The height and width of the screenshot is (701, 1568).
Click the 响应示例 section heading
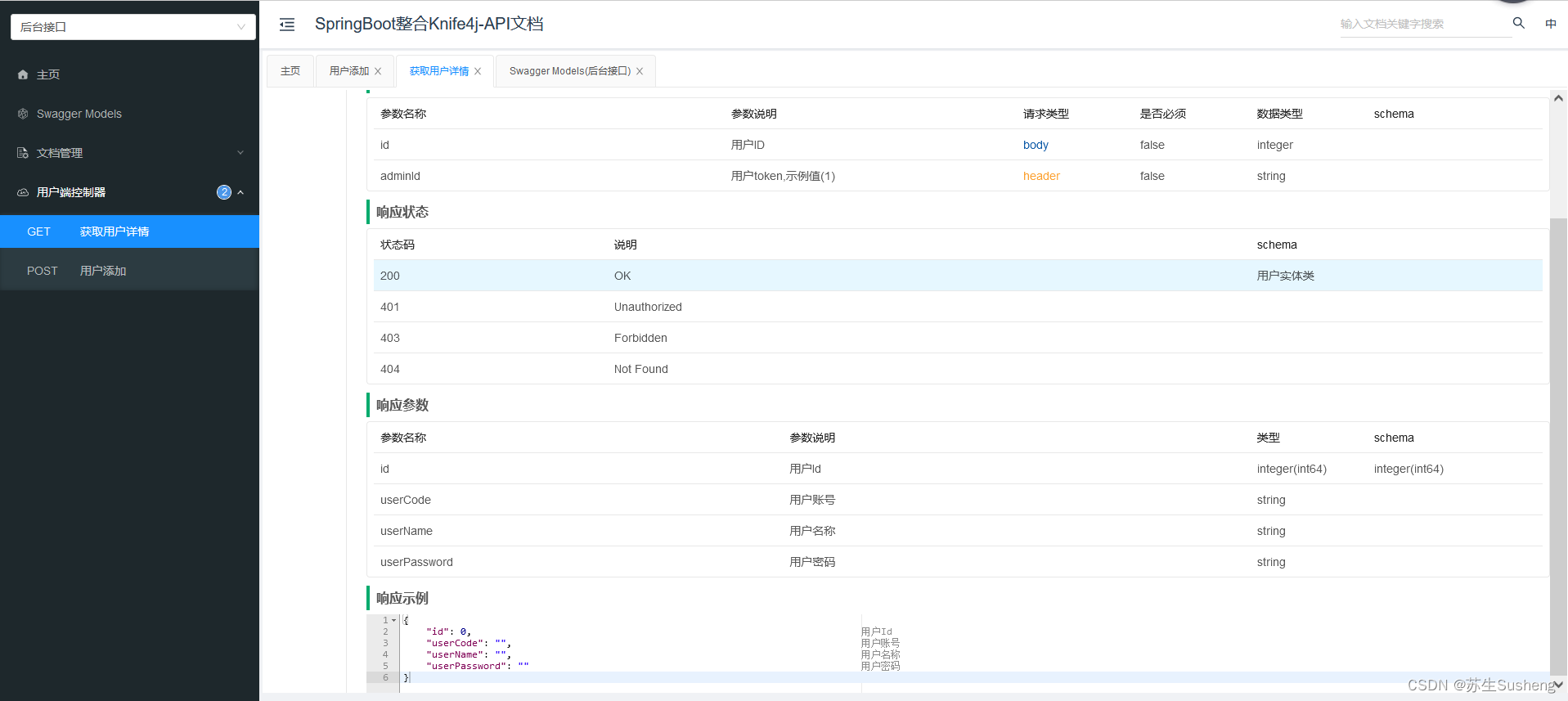click(402, 598)
